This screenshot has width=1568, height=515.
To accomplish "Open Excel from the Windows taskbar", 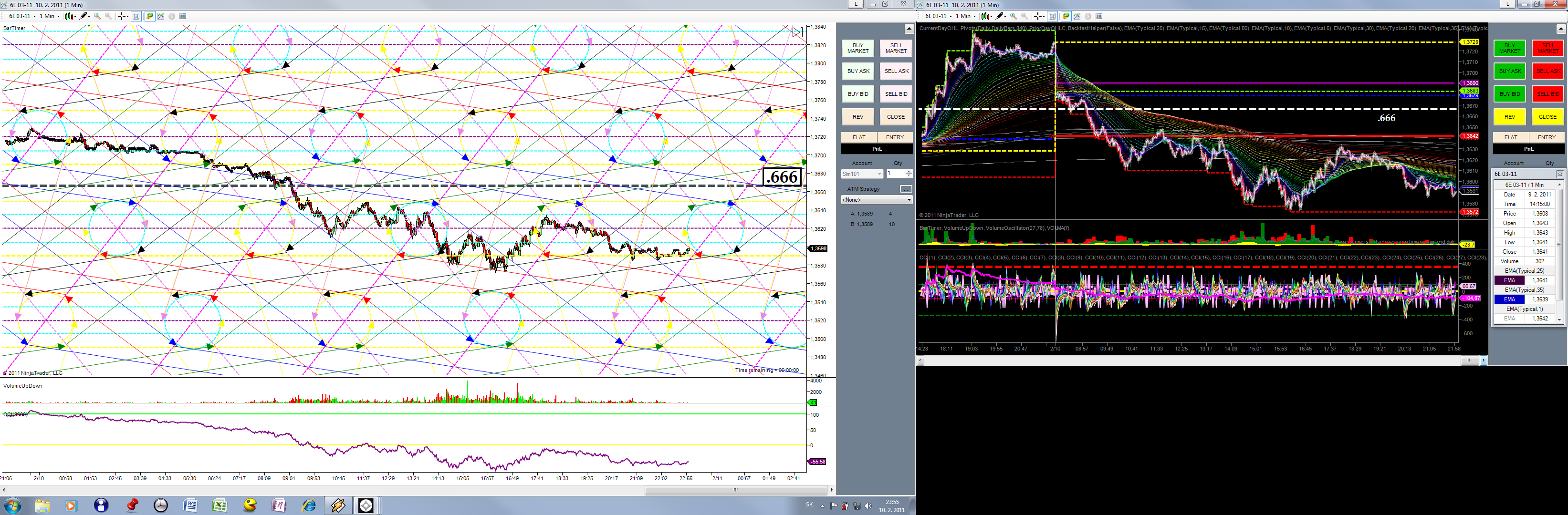I will 220,505.
